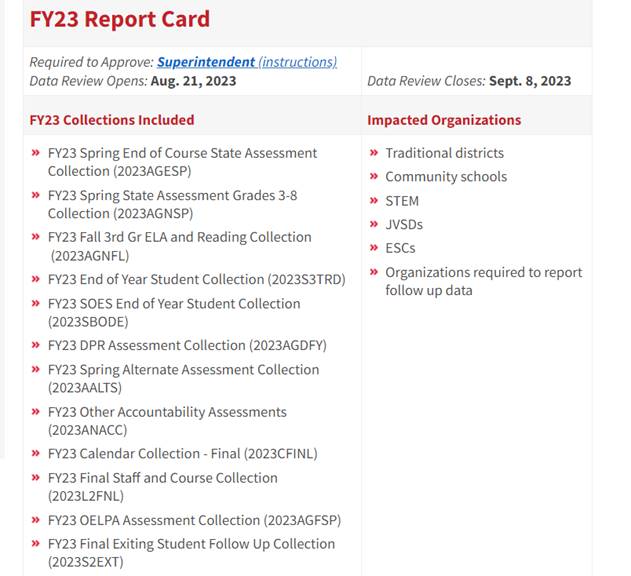
Task: Click the bullet arrow beside Traditional districts
Action: coord(374,153)
